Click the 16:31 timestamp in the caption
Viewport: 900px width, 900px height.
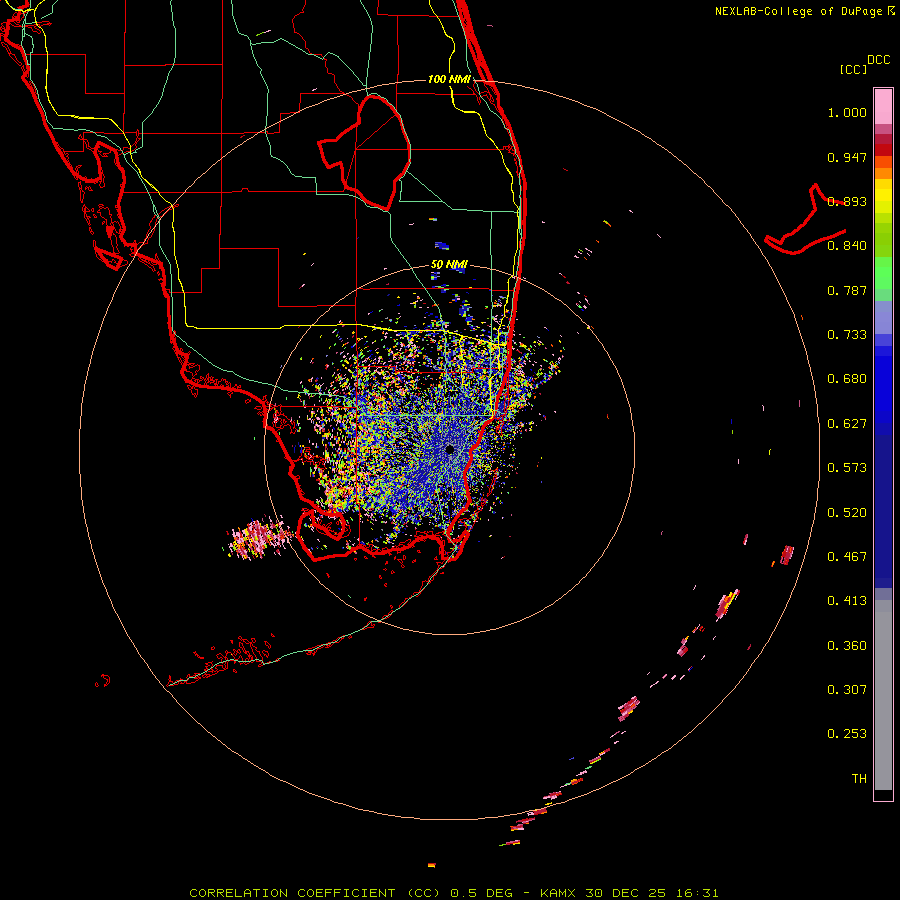tap(697, 893)
